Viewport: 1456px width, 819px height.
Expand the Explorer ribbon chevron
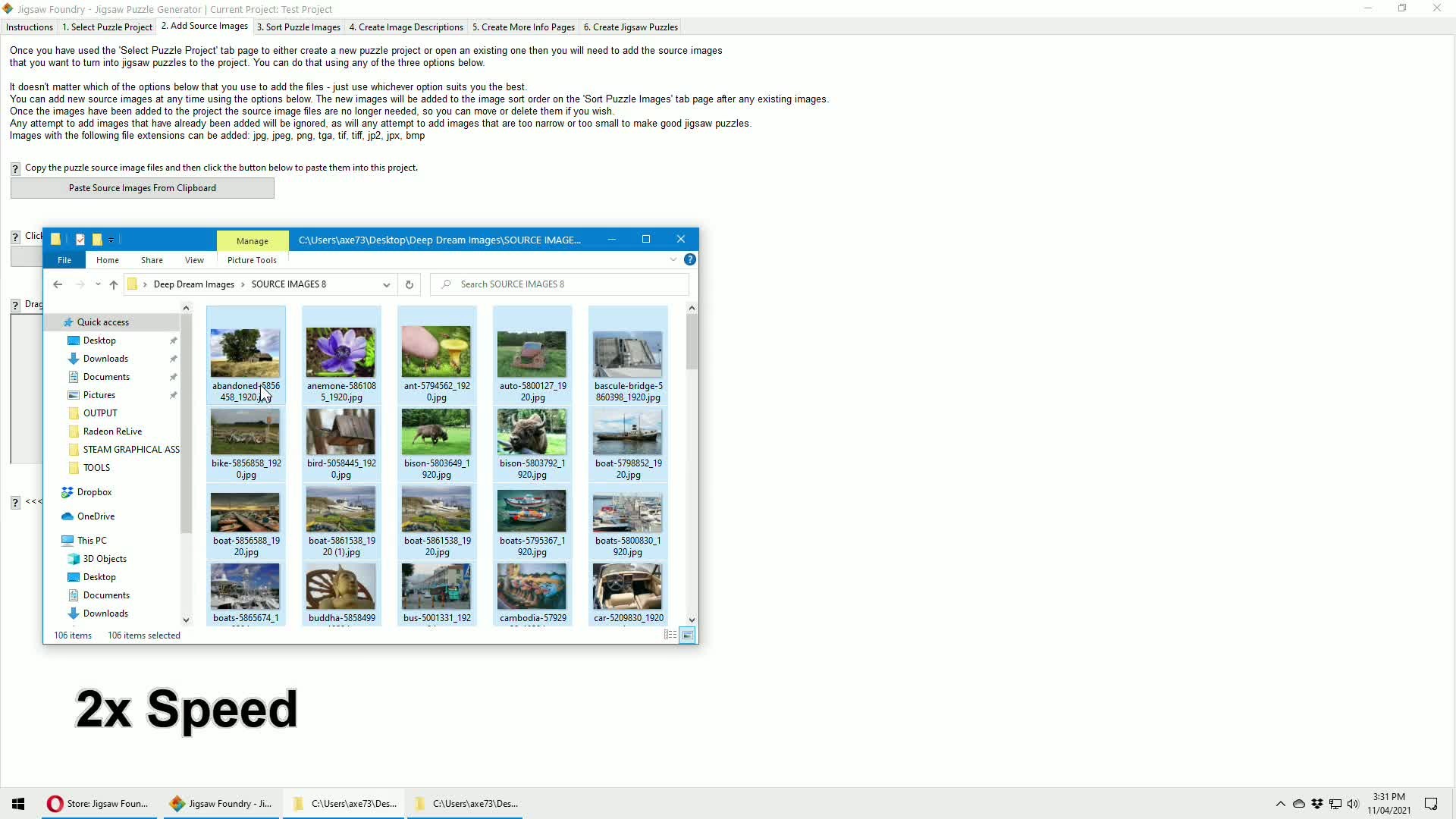pyautogui.click(x=673, y=259)
